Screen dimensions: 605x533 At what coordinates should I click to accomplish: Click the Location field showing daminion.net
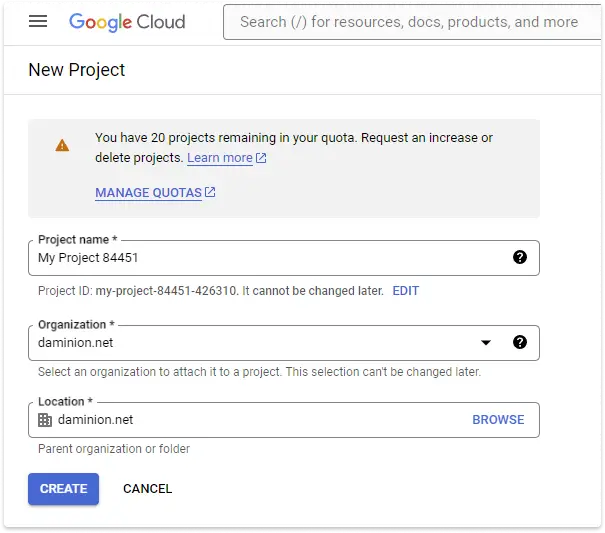pos(250,420)
